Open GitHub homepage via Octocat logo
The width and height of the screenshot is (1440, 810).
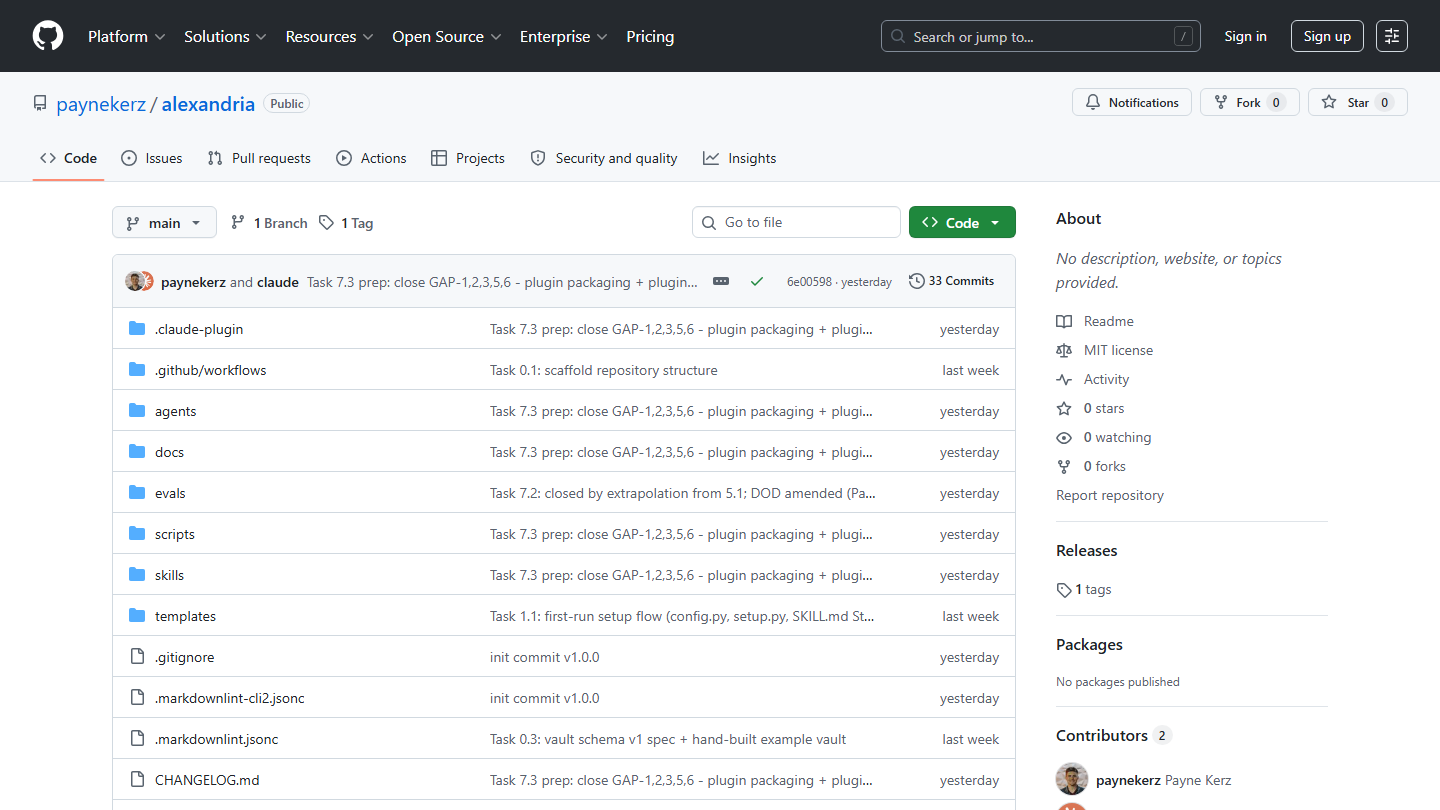pos(48,36)
